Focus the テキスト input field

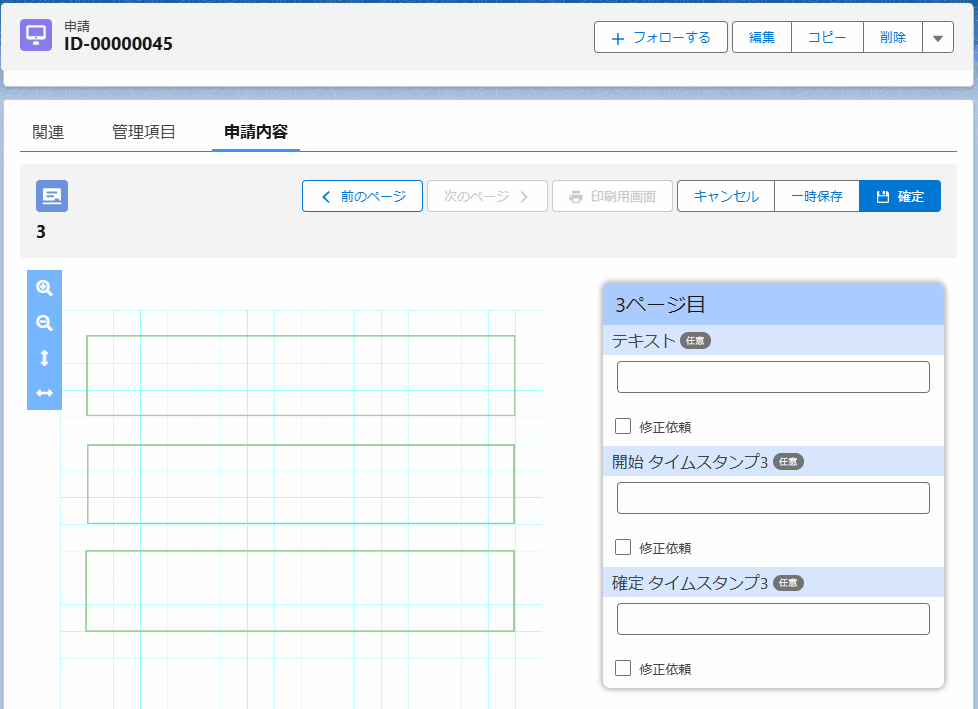(x=773, y=377)
